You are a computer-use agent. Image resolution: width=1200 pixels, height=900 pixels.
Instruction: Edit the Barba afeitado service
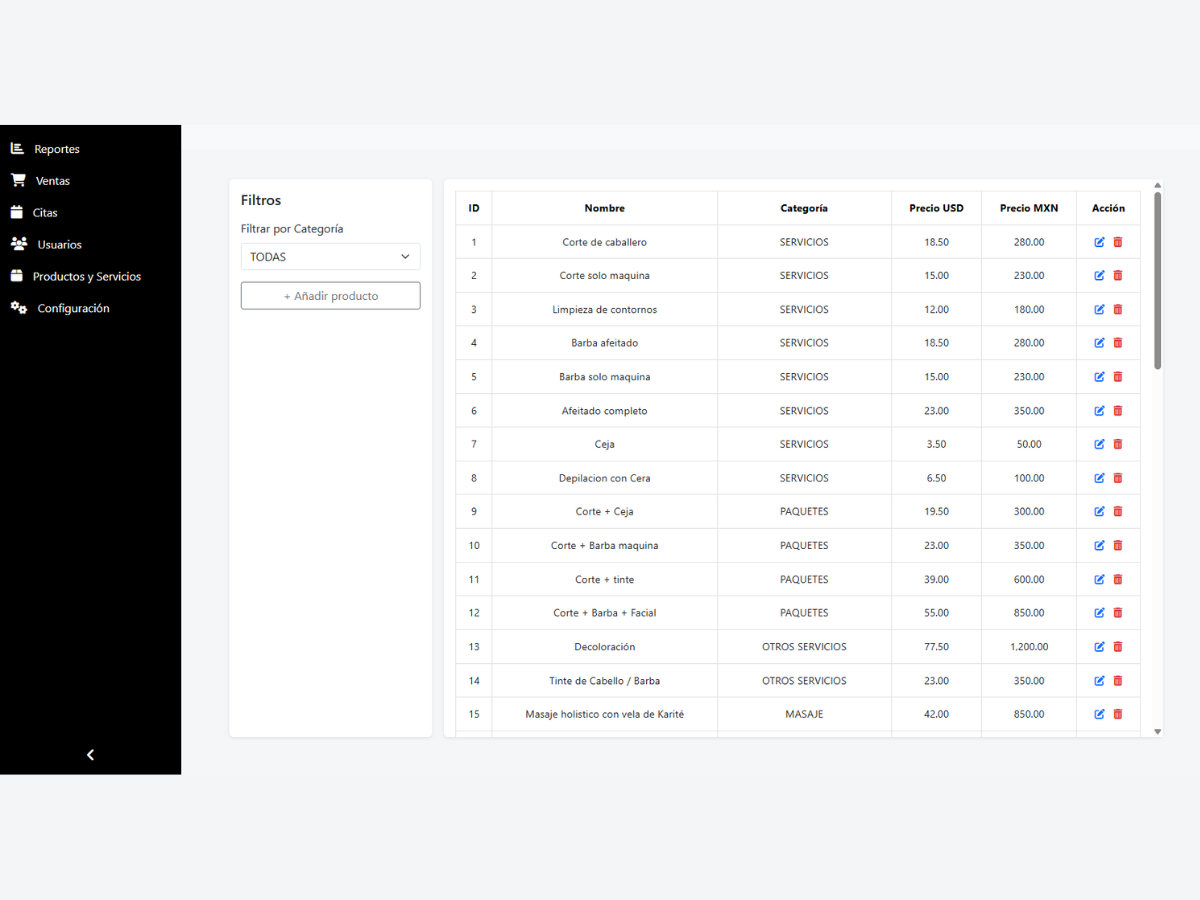click(x=1100, y=343)
